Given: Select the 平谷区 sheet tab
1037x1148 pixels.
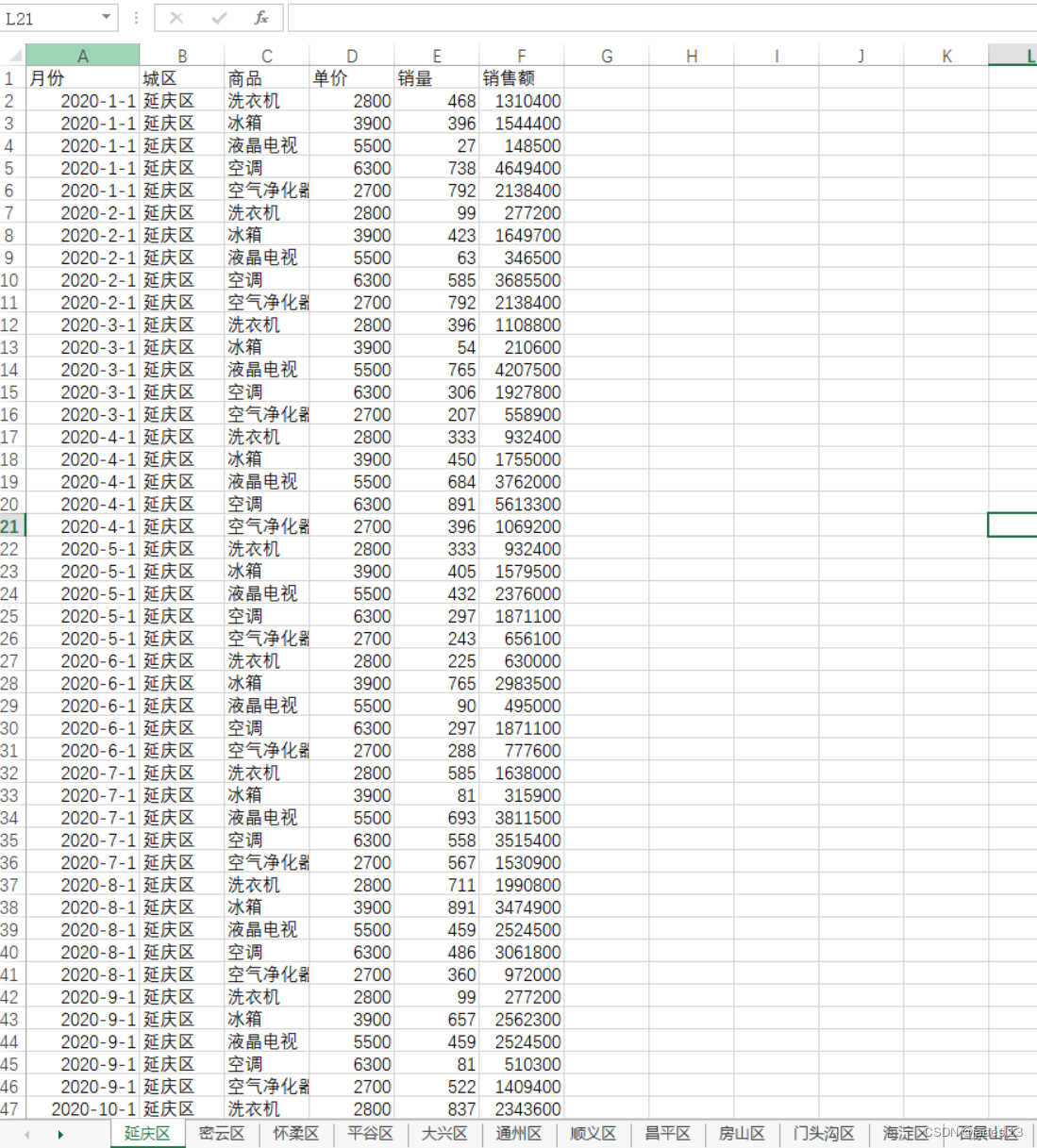Looking at the screenshot, I should 369,1133.
